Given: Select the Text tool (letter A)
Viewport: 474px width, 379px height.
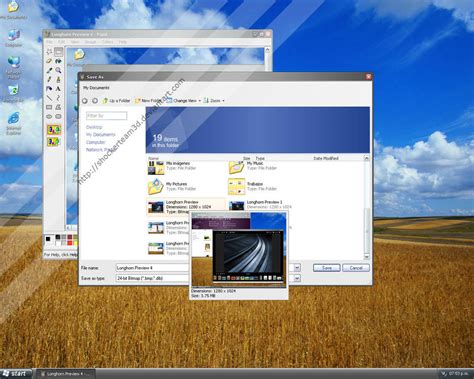Looking at the screenshot, I should 58,89.
